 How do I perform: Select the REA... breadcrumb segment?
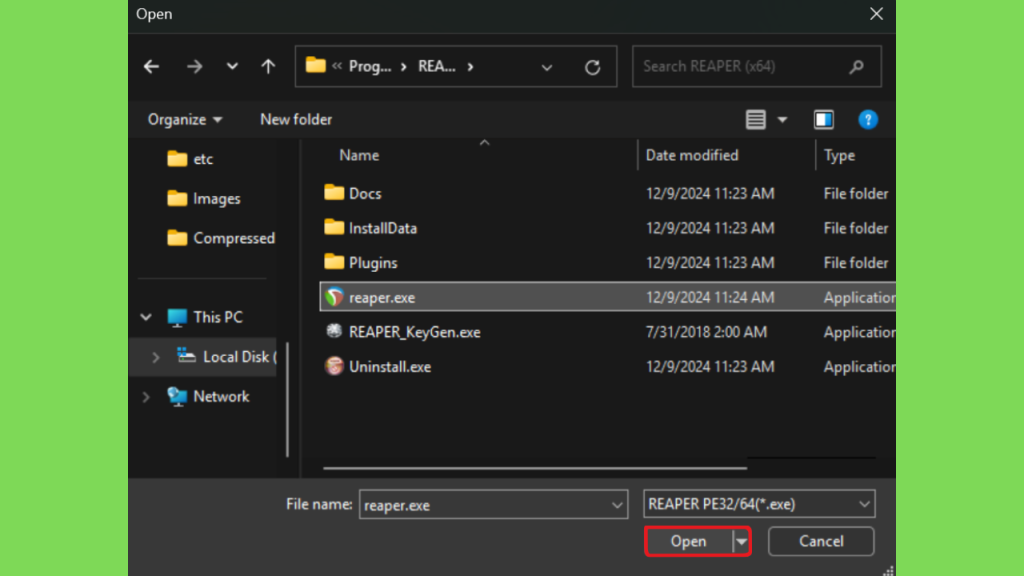click(437, 67)
